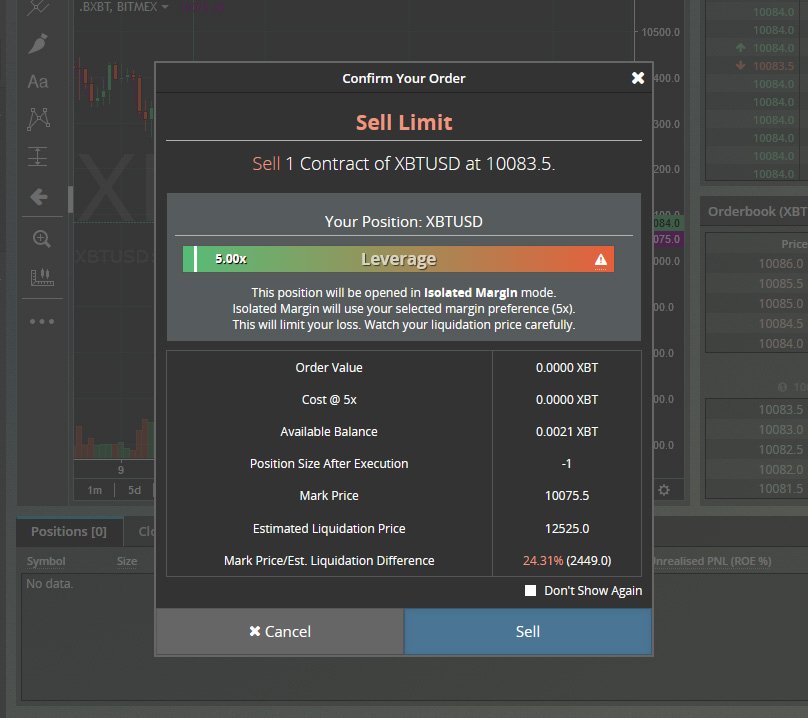The width and height of the screenshot is (808, 718).
Task: Click the orderbook Price column header
Action: [794, 244]
